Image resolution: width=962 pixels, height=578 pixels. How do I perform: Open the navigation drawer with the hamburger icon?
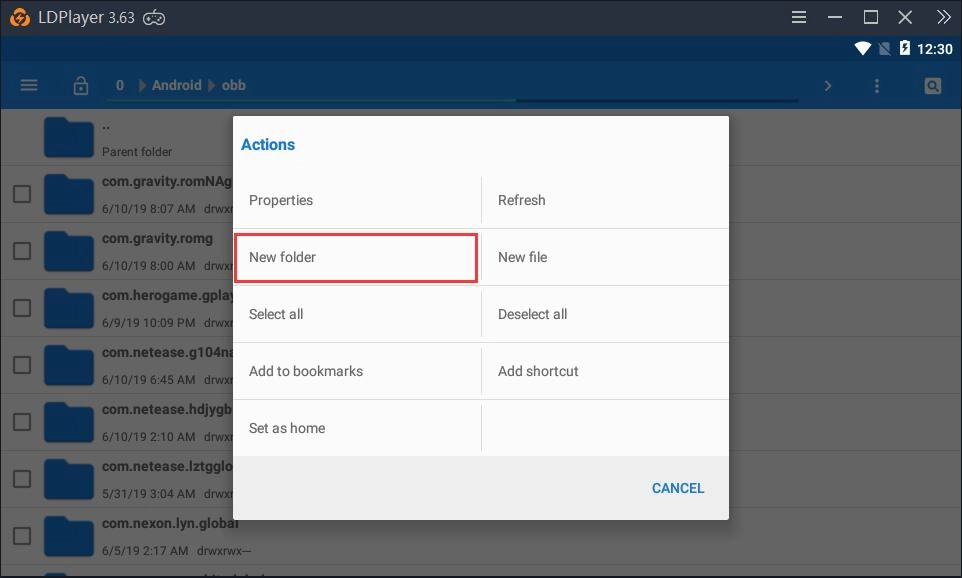(28, 85)
